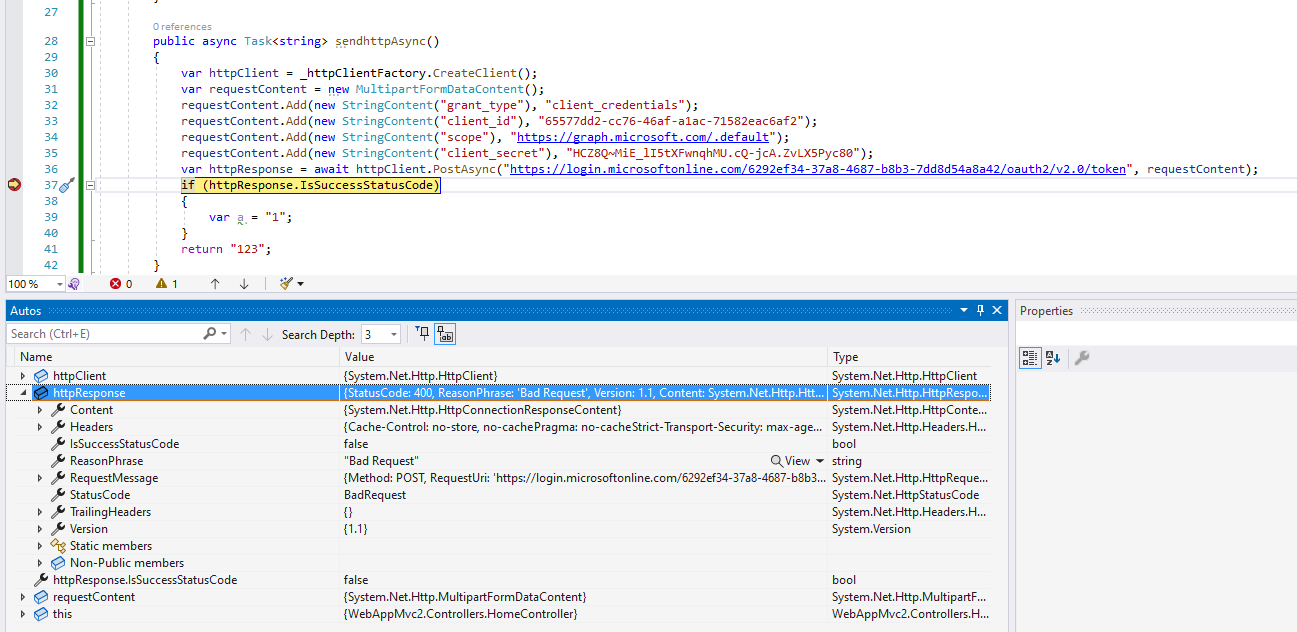The image size is (1297, 632).
Task: Expand the Static members node
Action: point(40,546)
